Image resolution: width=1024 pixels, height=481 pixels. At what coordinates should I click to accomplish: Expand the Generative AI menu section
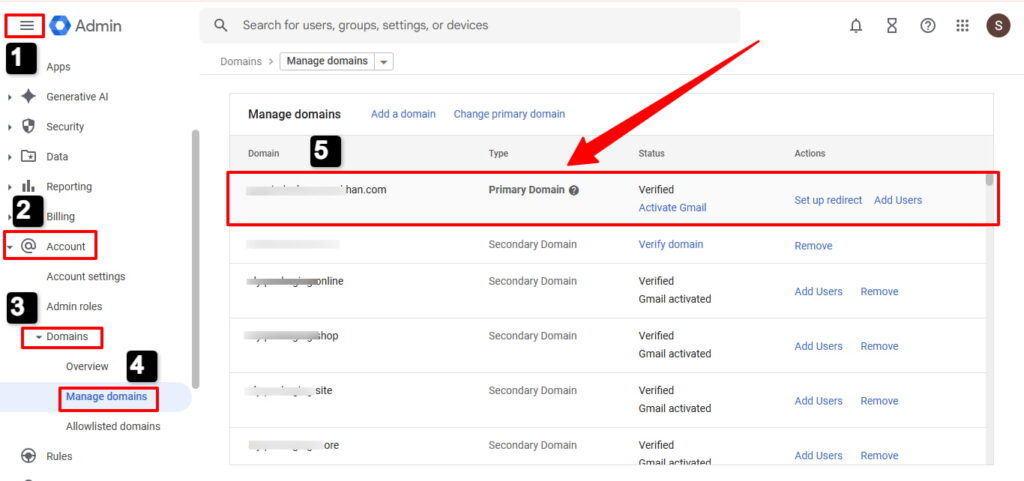coord(10,97)
